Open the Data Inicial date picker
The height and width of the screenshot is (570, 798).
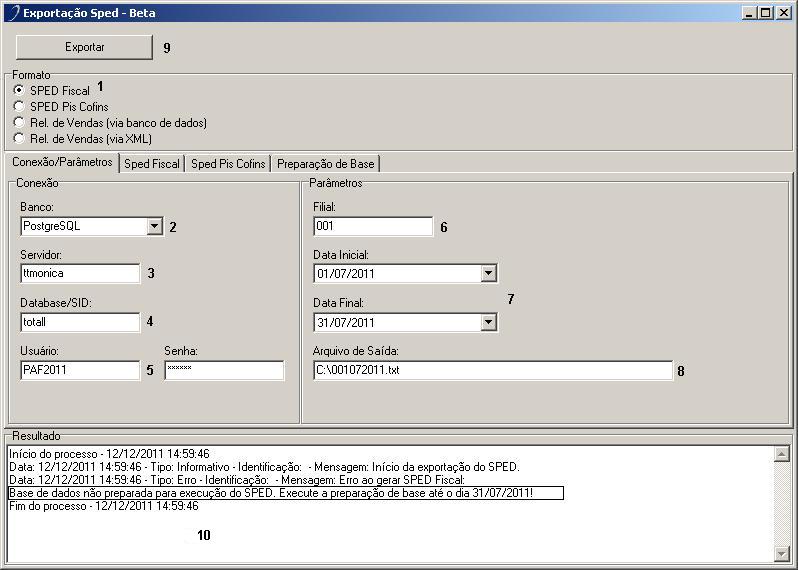tap(488, 273)
